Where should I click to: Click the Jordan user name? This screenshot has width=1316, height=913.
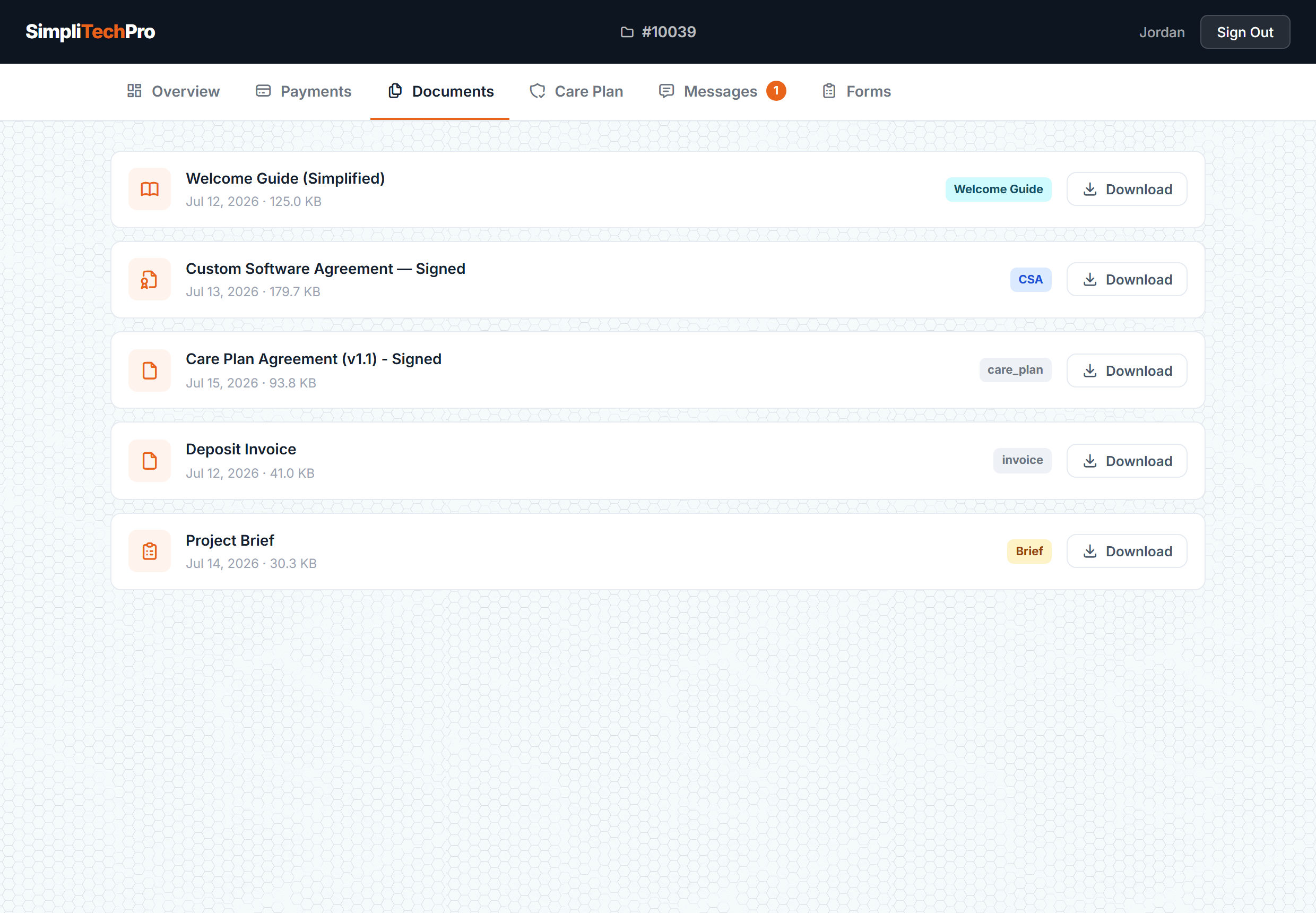1162,32
